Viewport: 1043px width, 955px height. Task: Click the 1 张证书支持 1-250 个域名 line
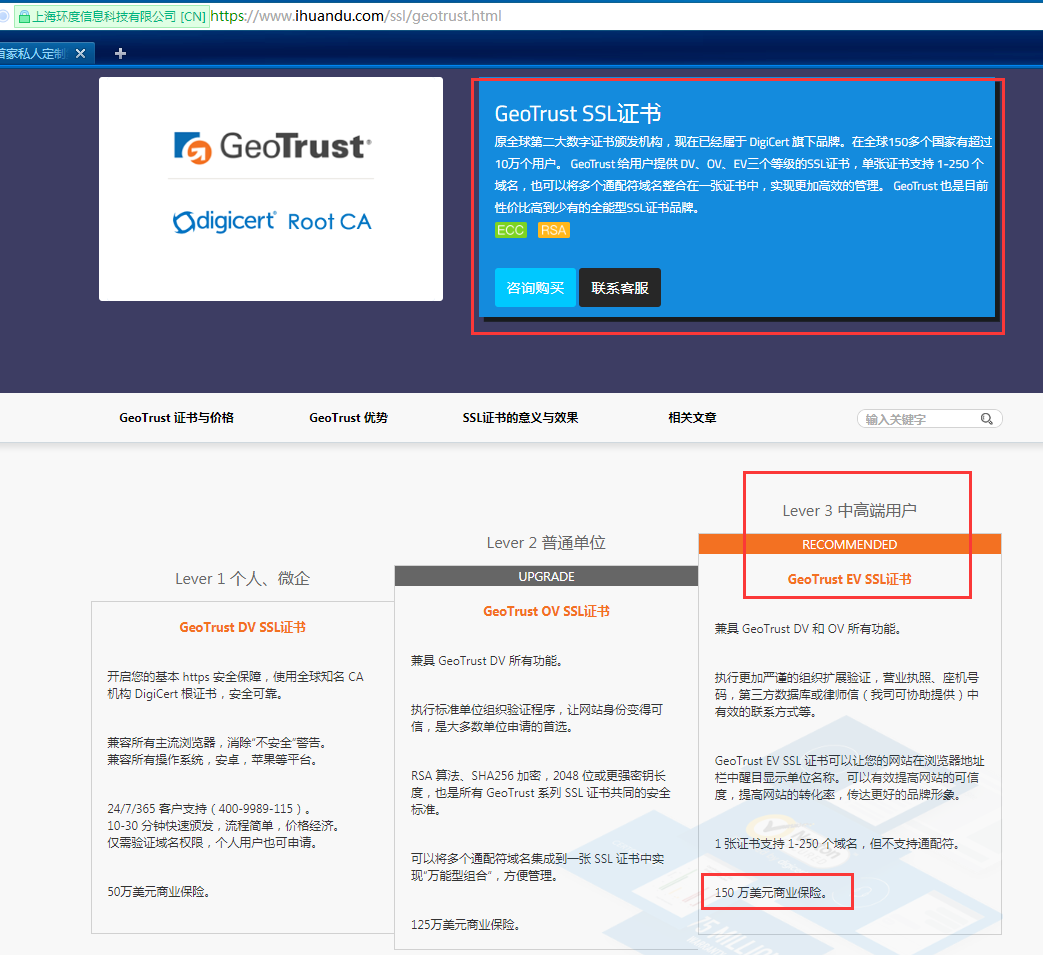[838, 843]
